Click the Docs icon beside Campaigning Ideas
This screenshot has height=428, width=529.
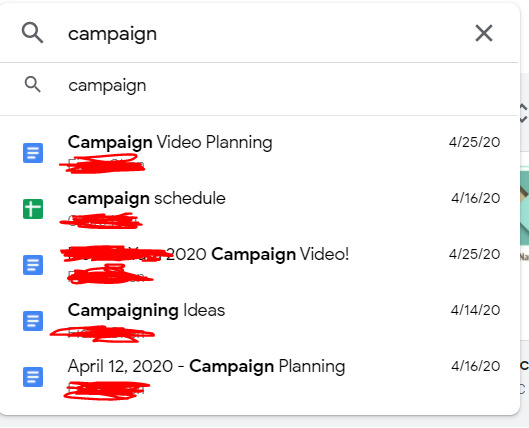33,321
